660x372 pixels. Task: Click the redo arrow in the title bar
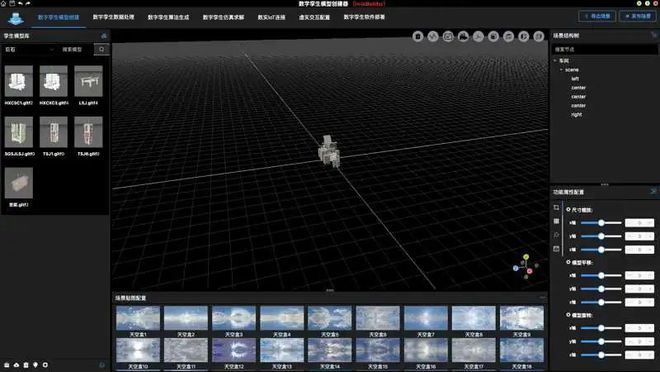tap(28, 3)
